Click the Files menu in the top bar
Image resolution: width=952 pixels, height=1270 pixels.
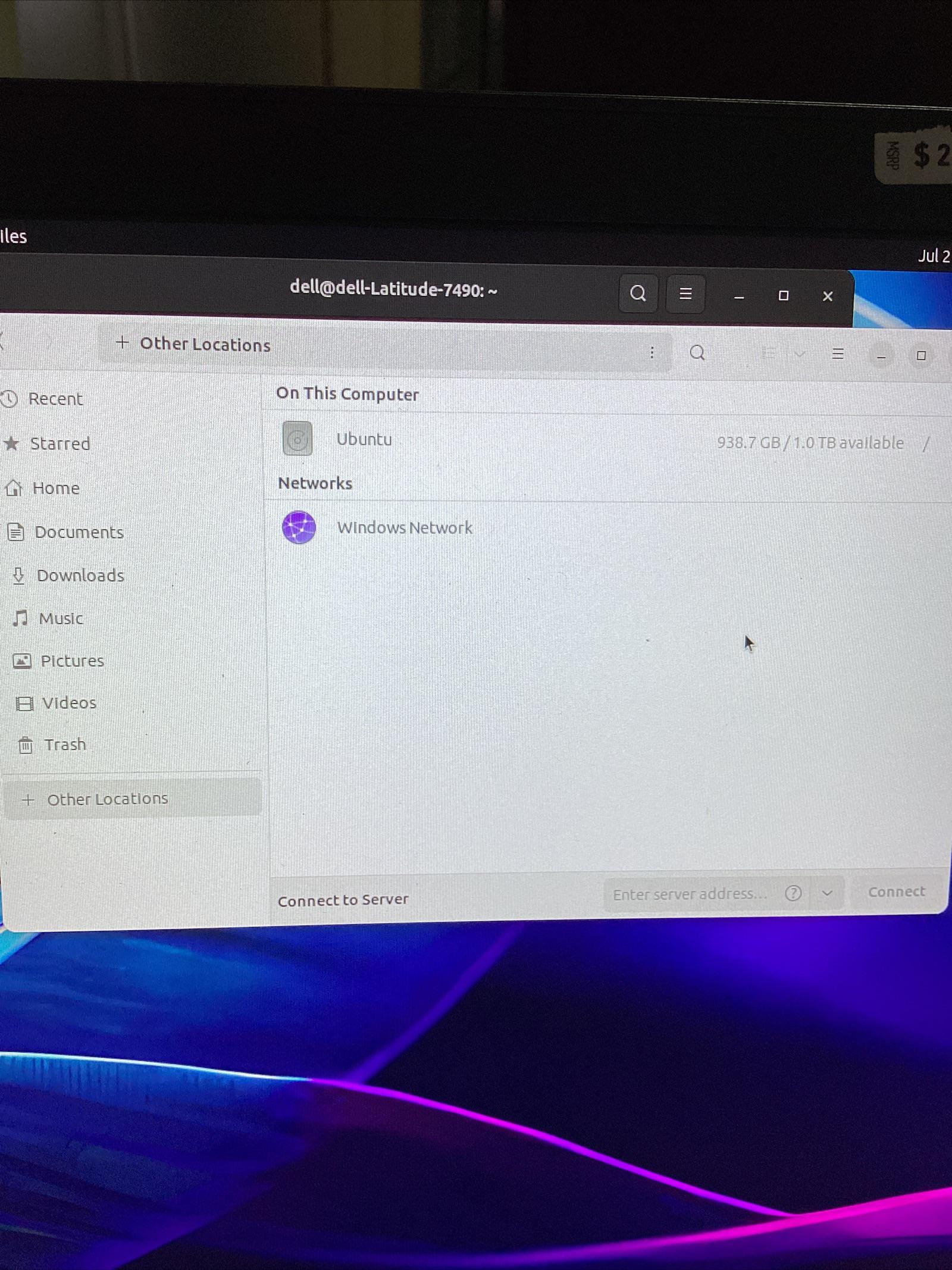point(12,236)
